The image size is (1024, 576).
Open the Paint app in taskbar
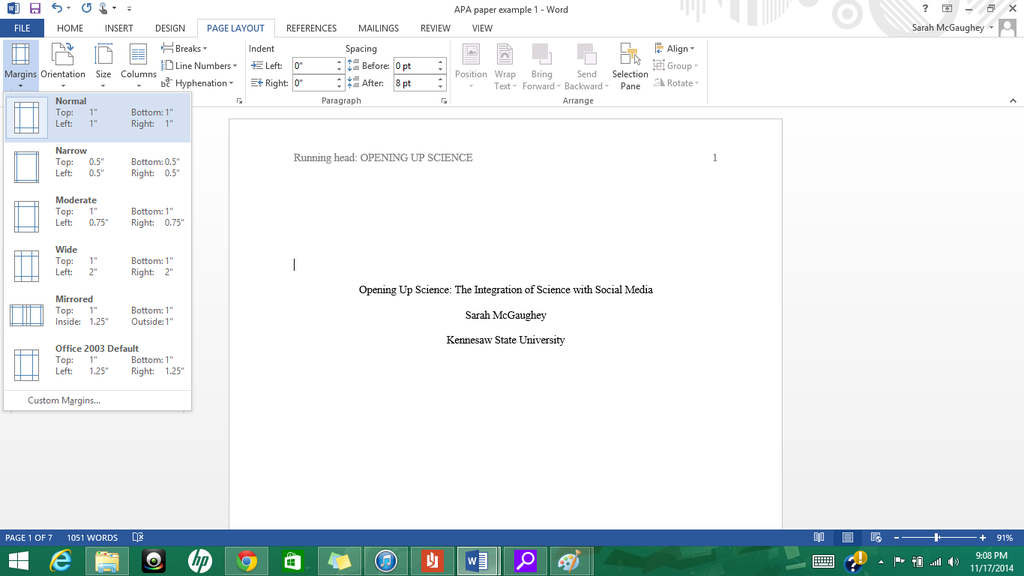[x=569, y=561]
